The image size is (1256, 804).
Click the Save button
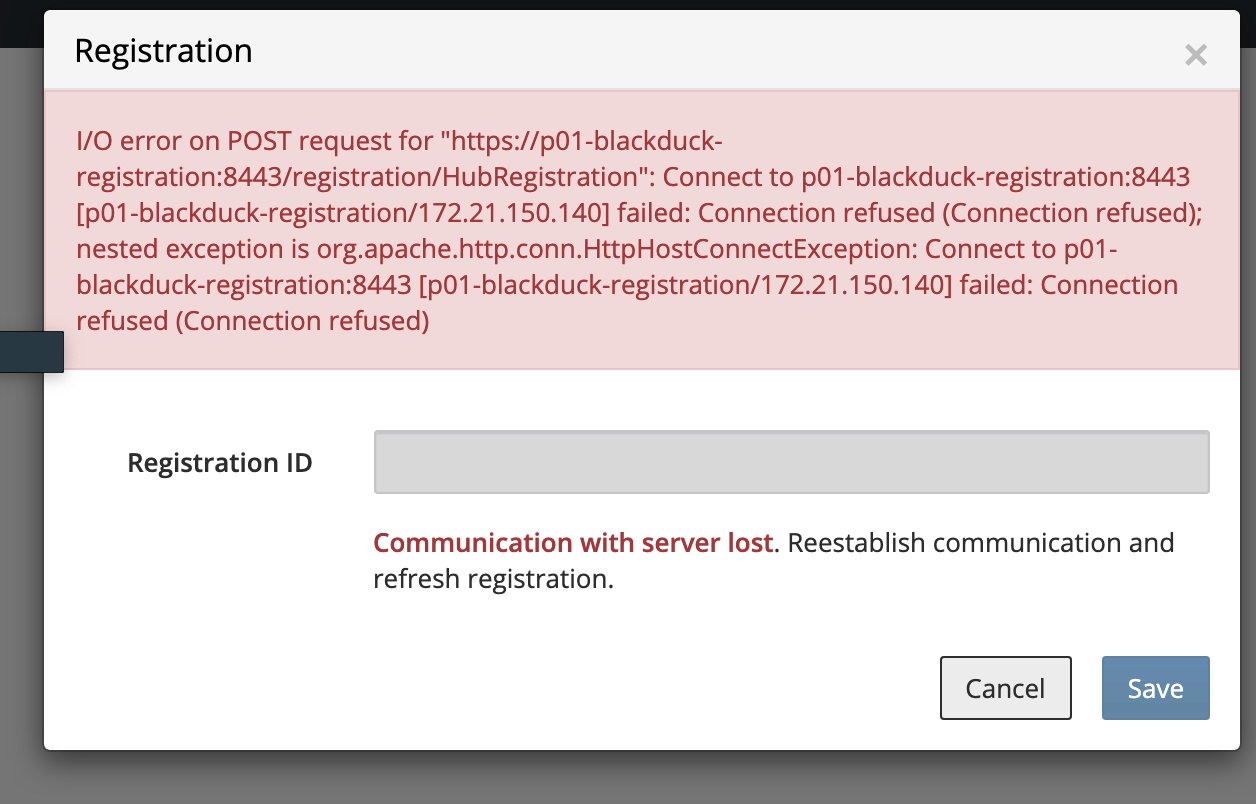(1155, 688)
